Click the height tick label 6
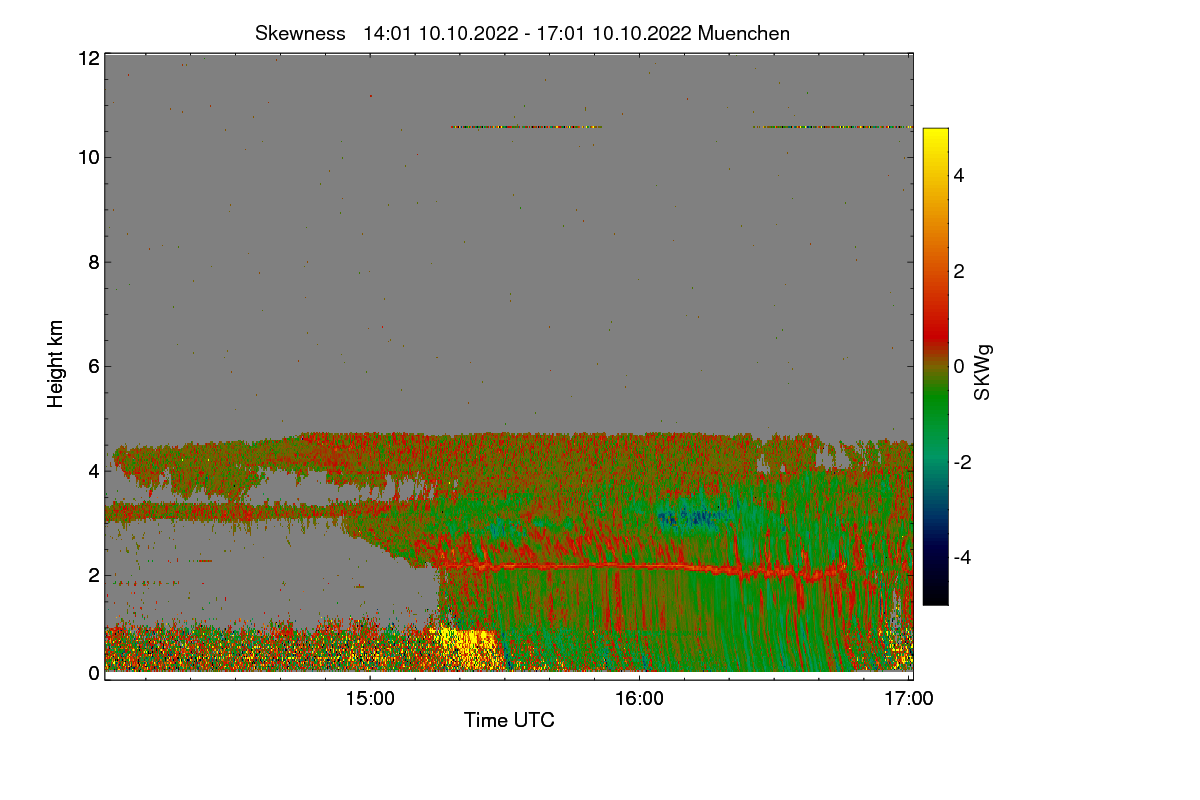1200x800 pixels. pyautogui.click(x=93, y=366)
